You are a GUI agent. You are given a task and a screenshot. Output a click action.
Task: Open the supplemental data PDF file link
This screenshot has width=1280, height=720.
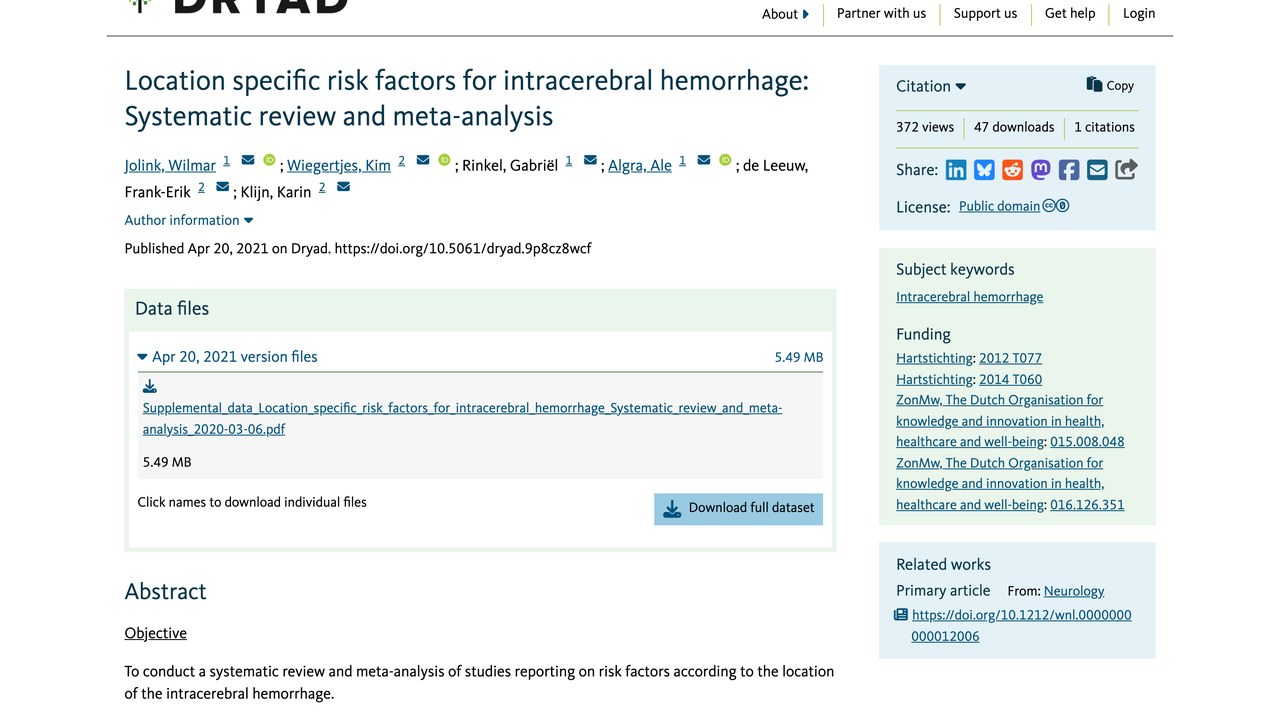coord(462,419)
